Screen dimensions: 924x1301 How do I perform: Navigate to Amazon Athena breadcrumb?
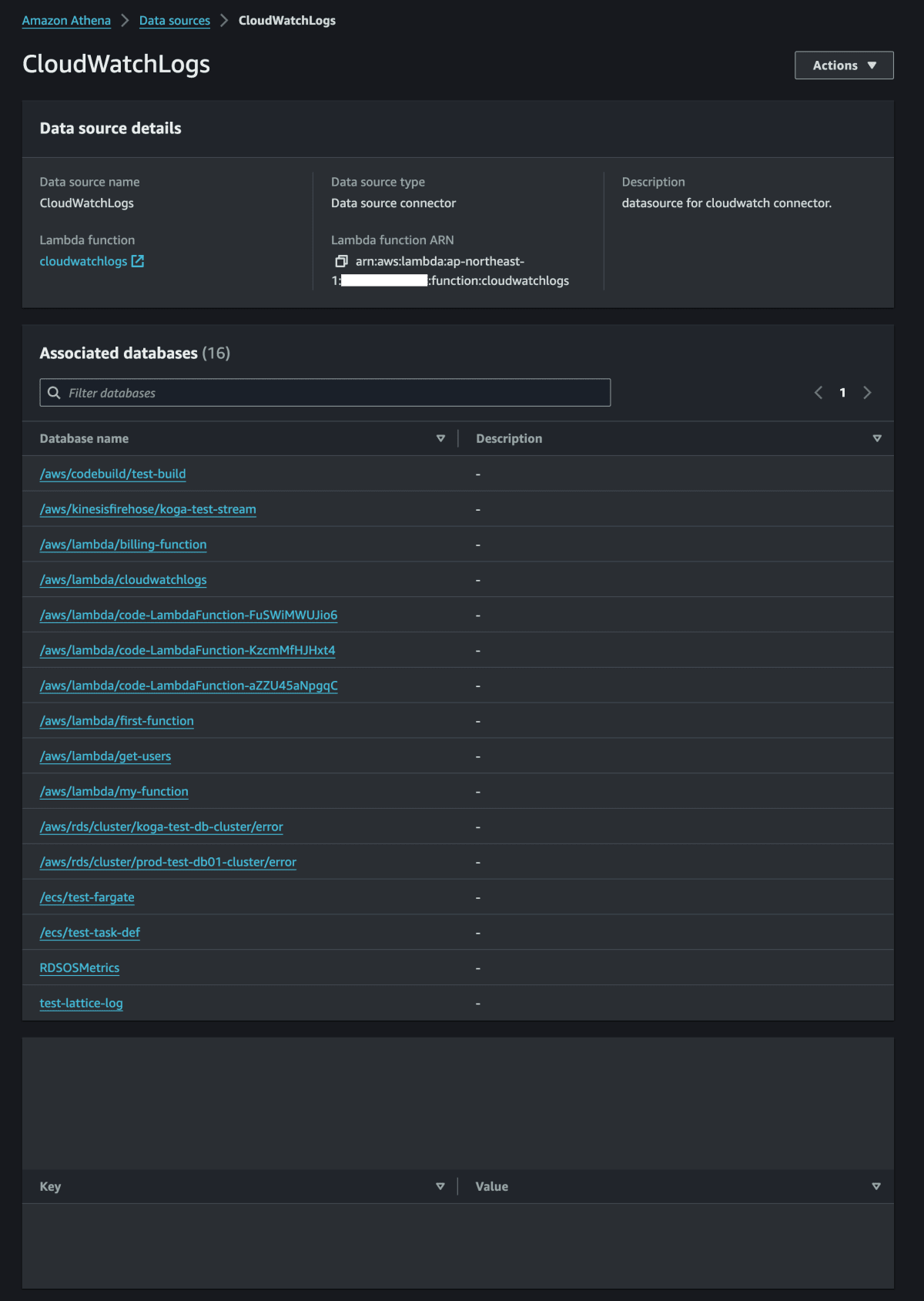66,21
